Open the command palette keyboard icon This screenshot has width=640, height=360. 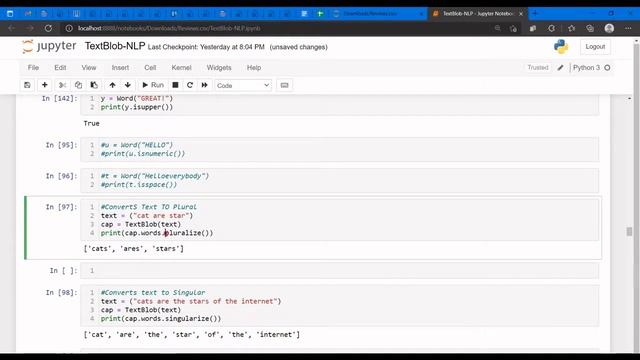284,85
